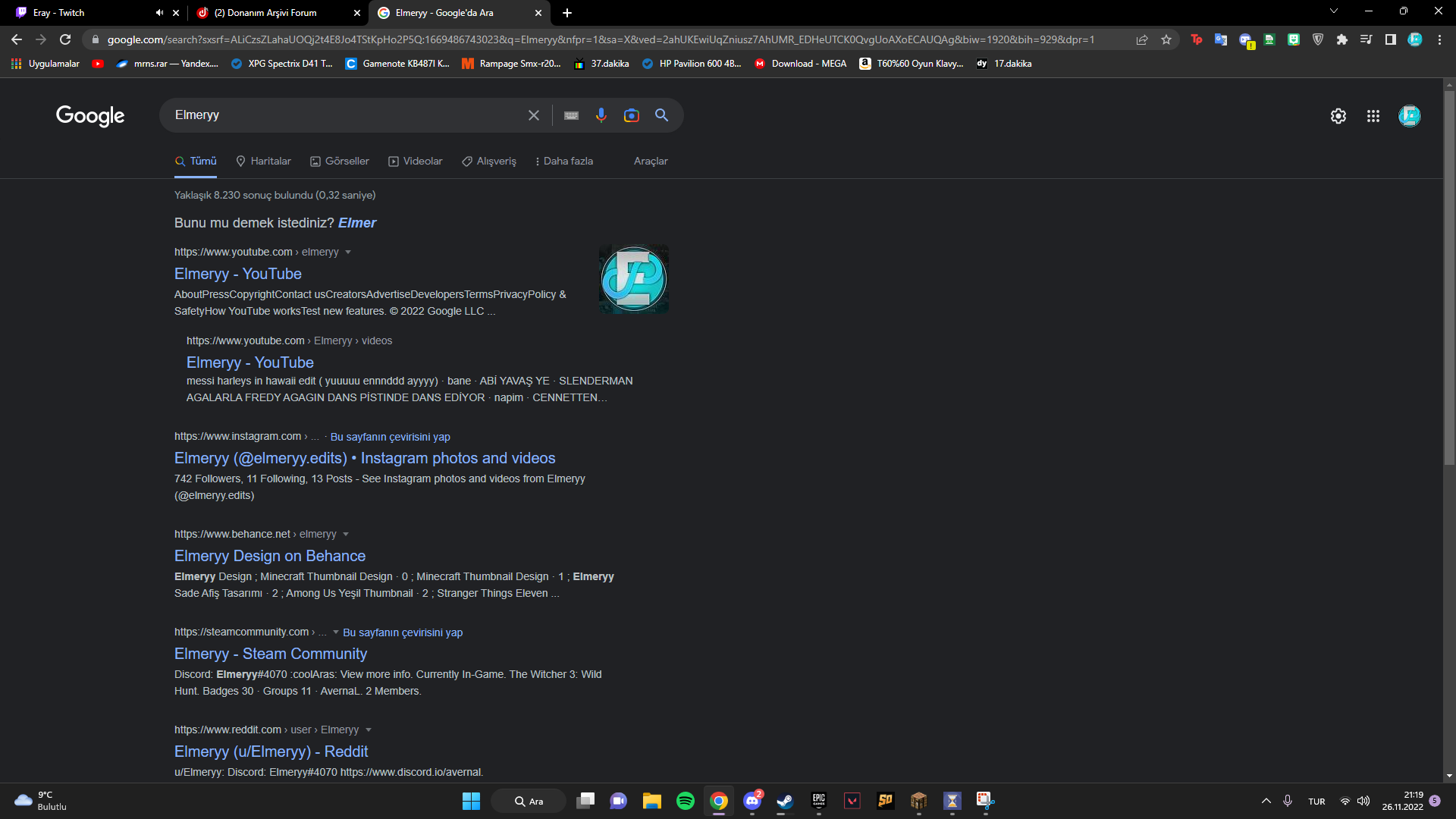Click suggested spelling Elmer
Viewport: 1456px width, 819px height.
[x=357, y=223]
